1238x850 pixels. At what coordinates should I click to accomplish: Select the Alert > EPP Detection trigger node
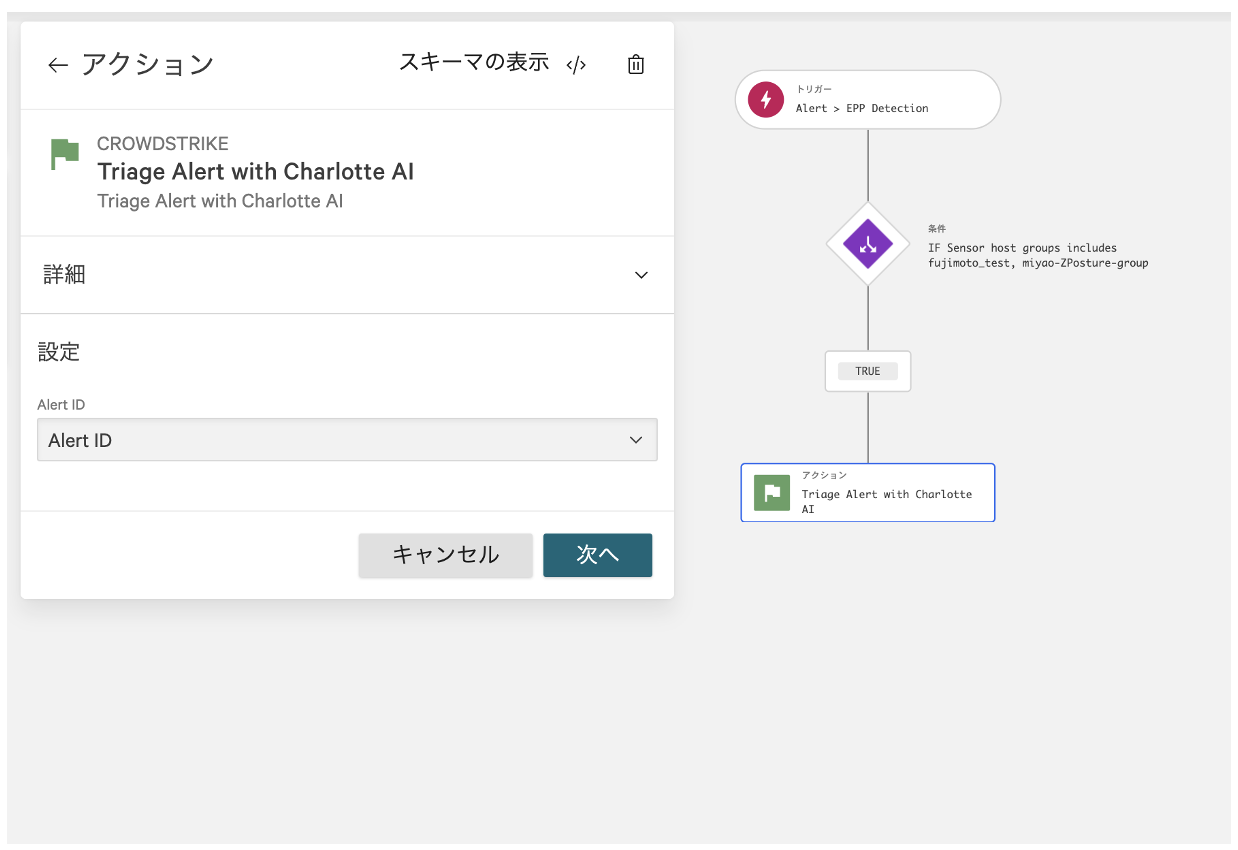[868, 99]
